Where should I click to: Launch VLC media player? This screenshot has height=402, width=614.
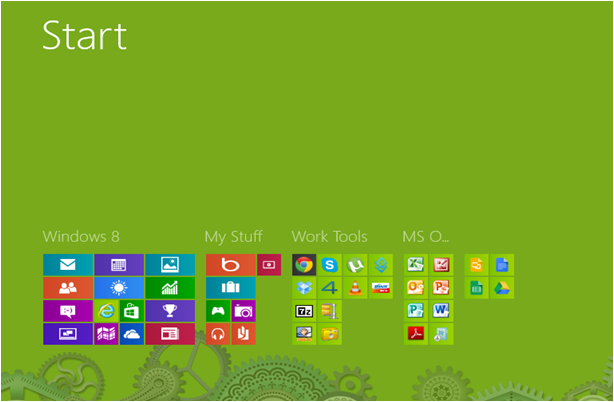355,288
